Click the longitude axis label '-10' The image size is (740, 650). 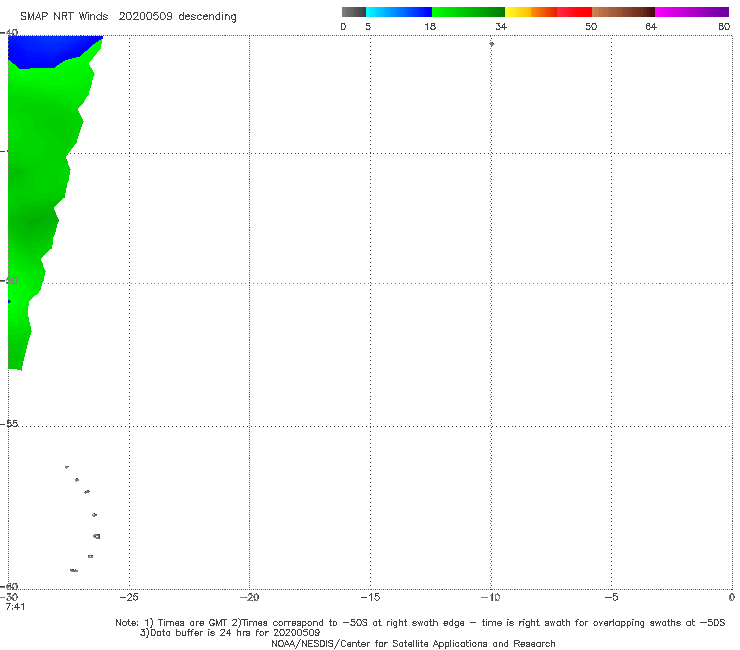pos(490,597)
